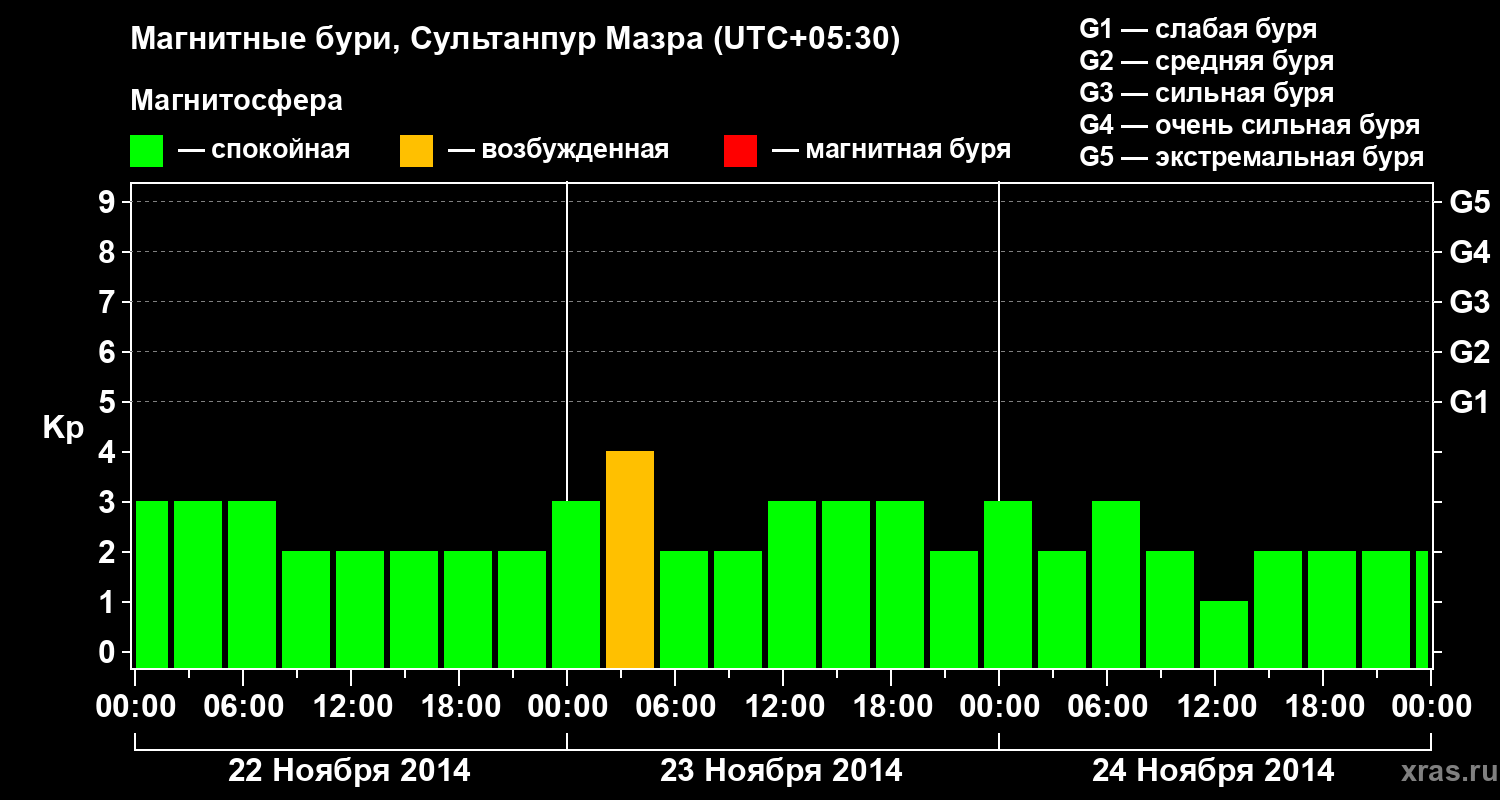Click the '5' value on Kp axis
This screenshot has width=1500, height=800.
coord(109,403)
